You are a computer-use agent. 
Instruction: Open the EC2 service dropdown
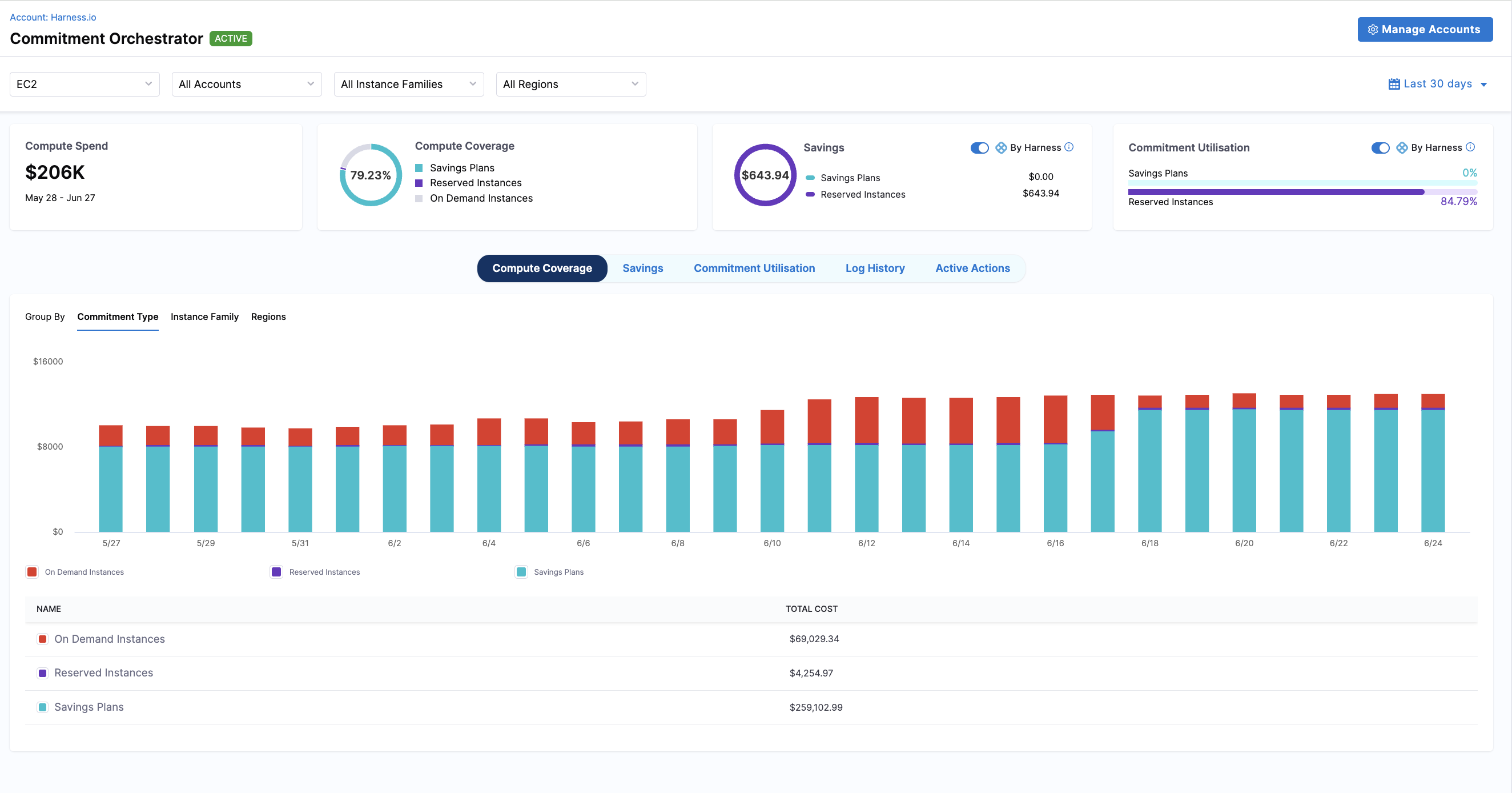[x=85, y=84]
